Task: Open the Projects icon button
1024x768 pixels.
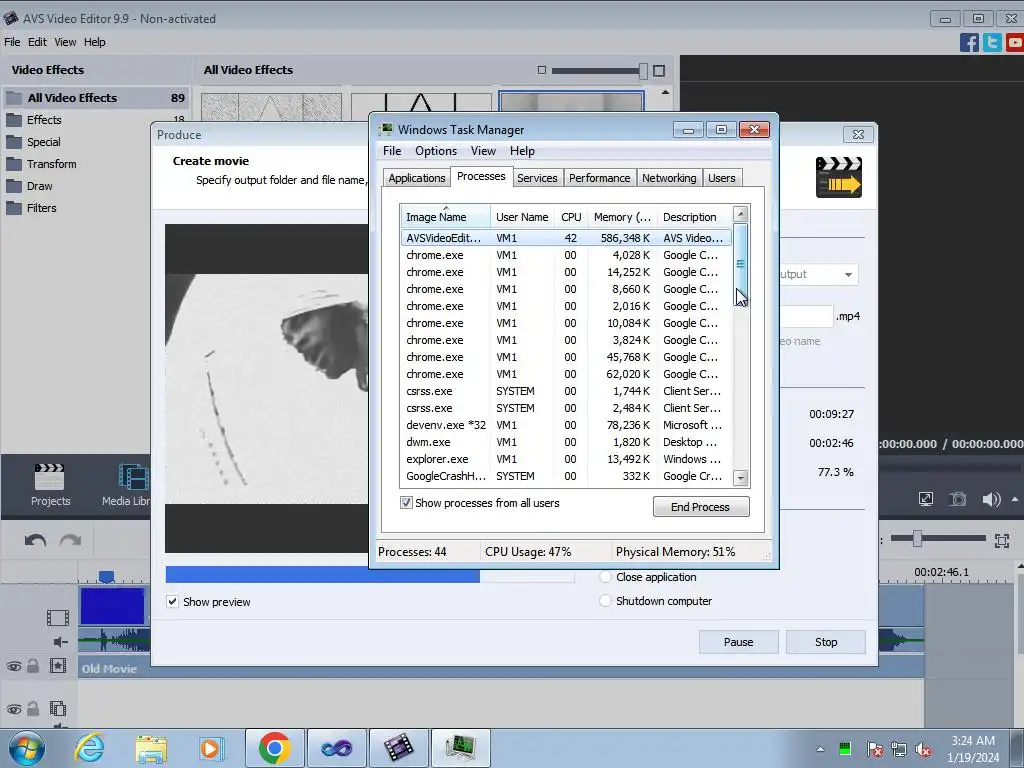Action: tap(50, 485)
